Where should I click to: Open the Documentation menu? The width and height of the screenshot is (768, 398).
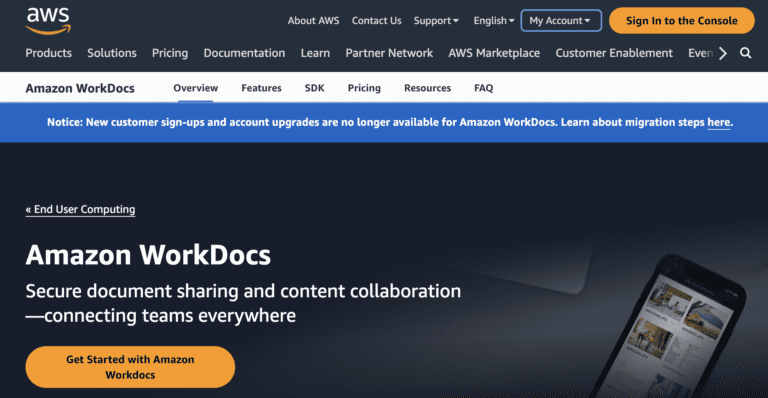(x=244, y=53)
